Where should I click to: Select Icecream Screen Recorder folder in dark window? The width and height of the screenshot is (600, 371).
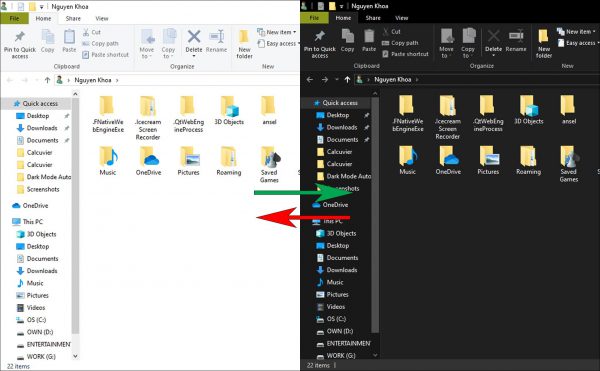[x=447, y=117]
